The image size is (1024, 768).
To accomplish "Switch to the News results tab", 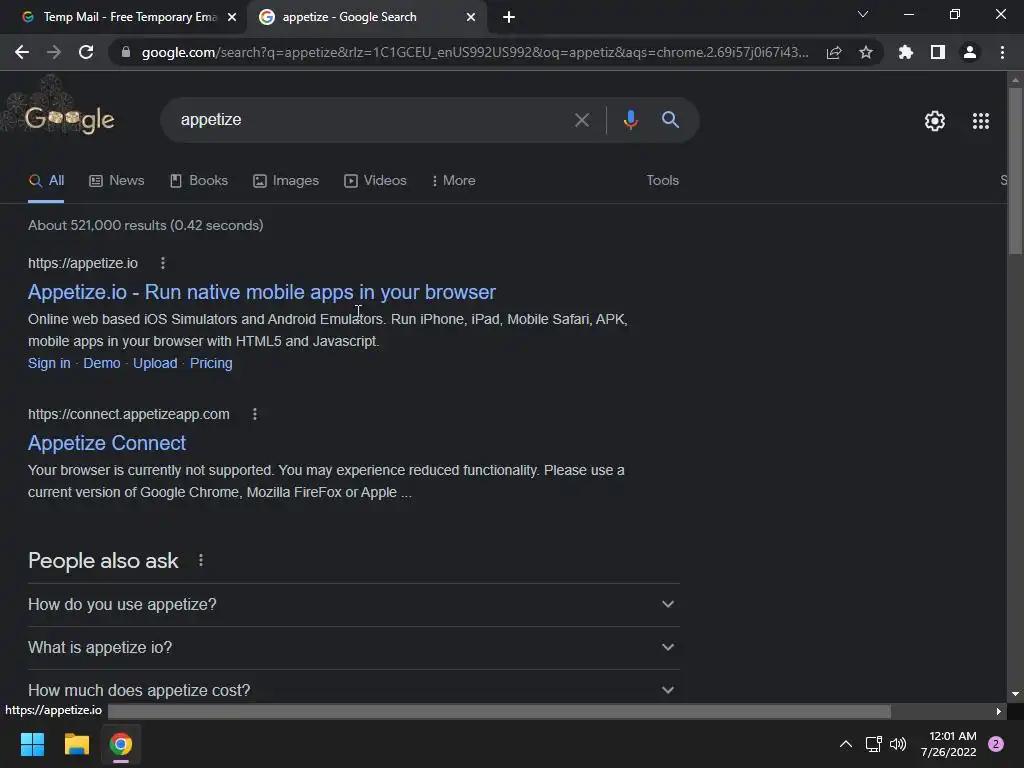I will pyautogui.click(x=117, y=181).
